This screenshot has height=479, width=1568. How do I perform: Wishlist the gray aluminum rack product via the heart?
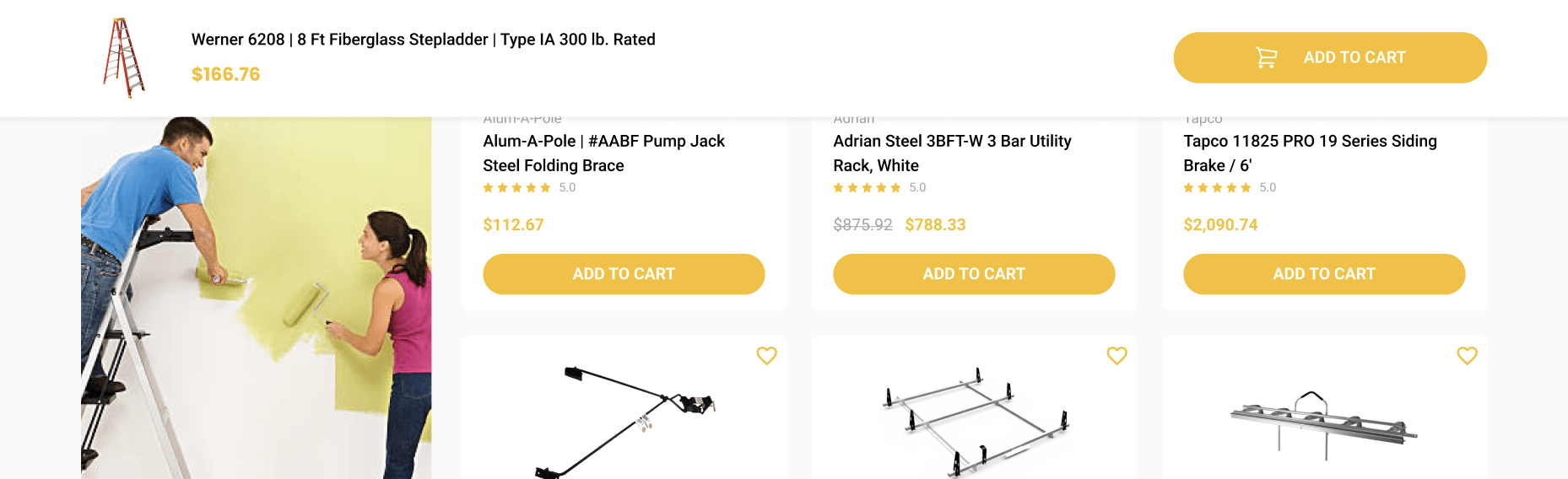point(1467,356)
